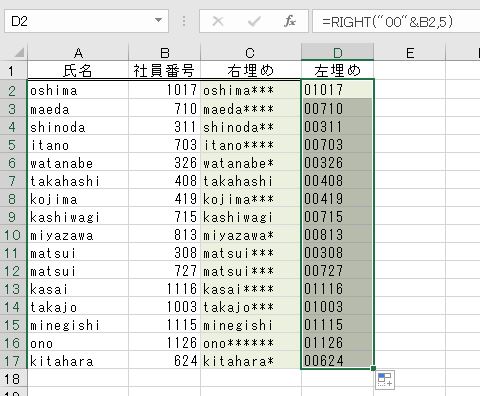Select column C header
Viewport: 480px width, 396px height.
coord(251,53)
